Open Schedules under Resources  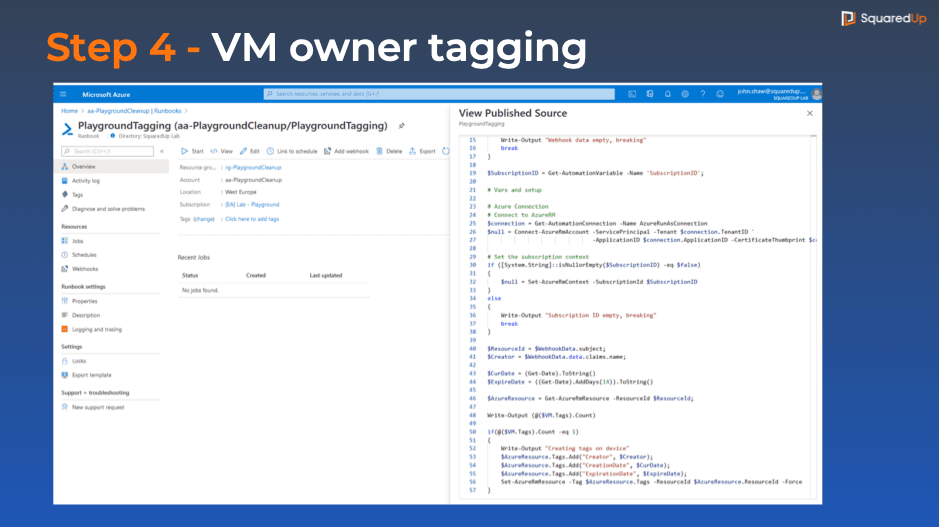[84, 255]
